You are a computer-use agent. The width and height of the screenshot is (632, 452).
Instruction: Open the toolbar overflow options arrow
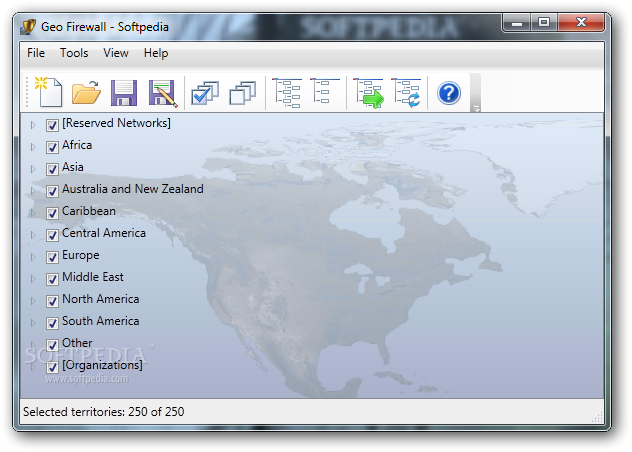coord(476,108)
